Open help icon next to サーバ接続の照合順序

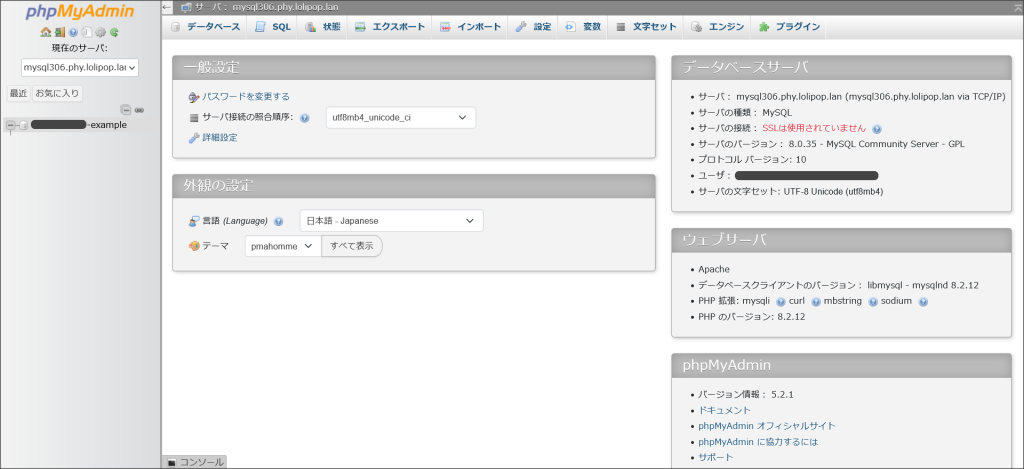(304, 118)
